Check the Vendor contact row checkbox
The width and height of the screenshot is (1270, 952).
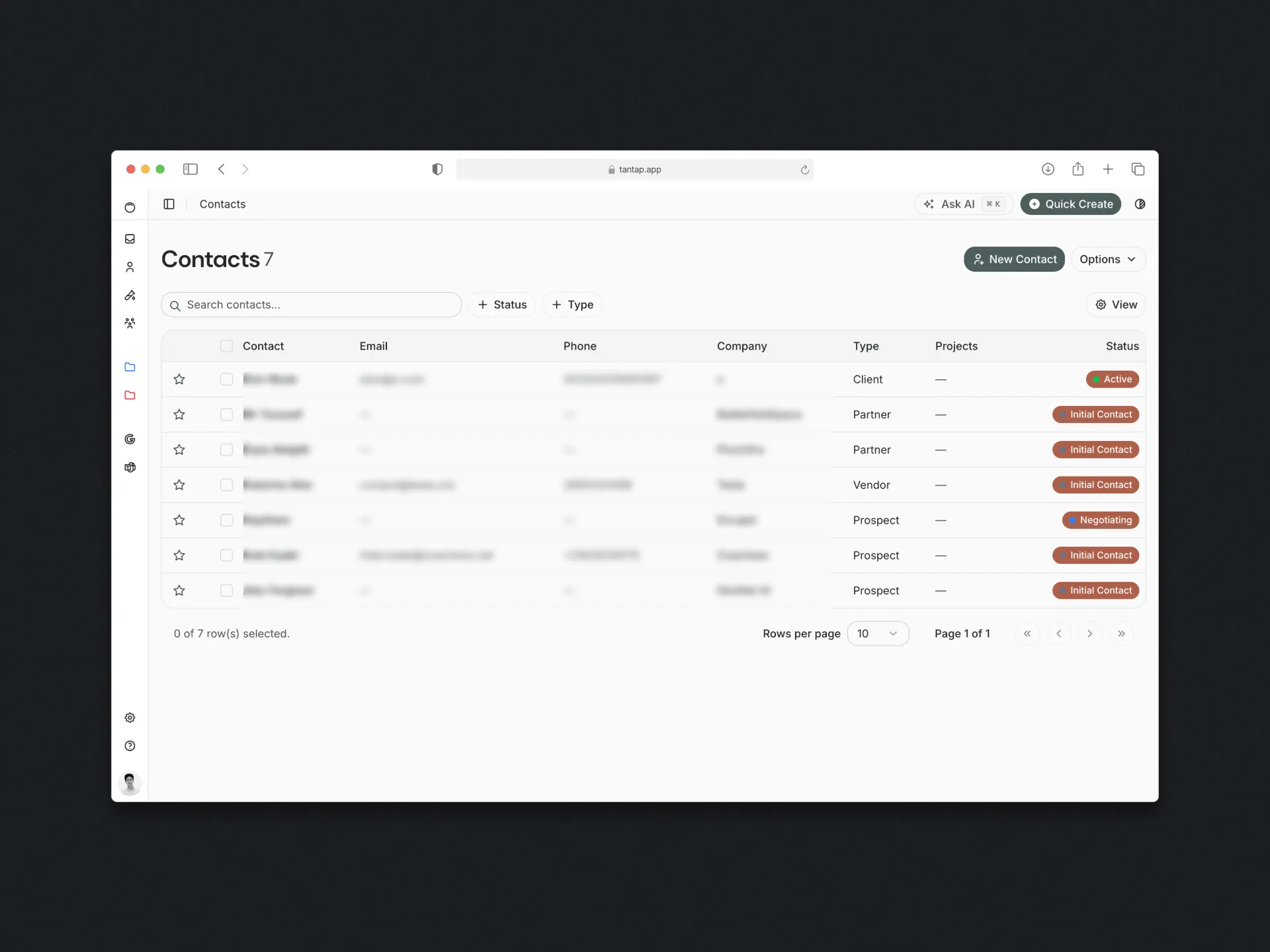(x=226, y=485)
